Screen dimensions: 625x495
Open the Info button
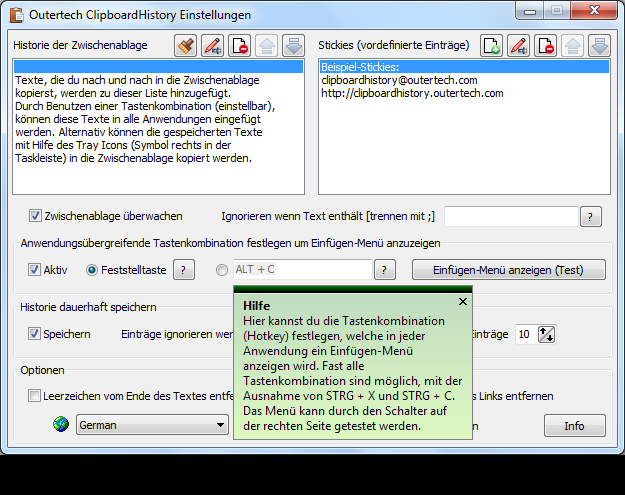pyautogui.click(x=574, y=426)
